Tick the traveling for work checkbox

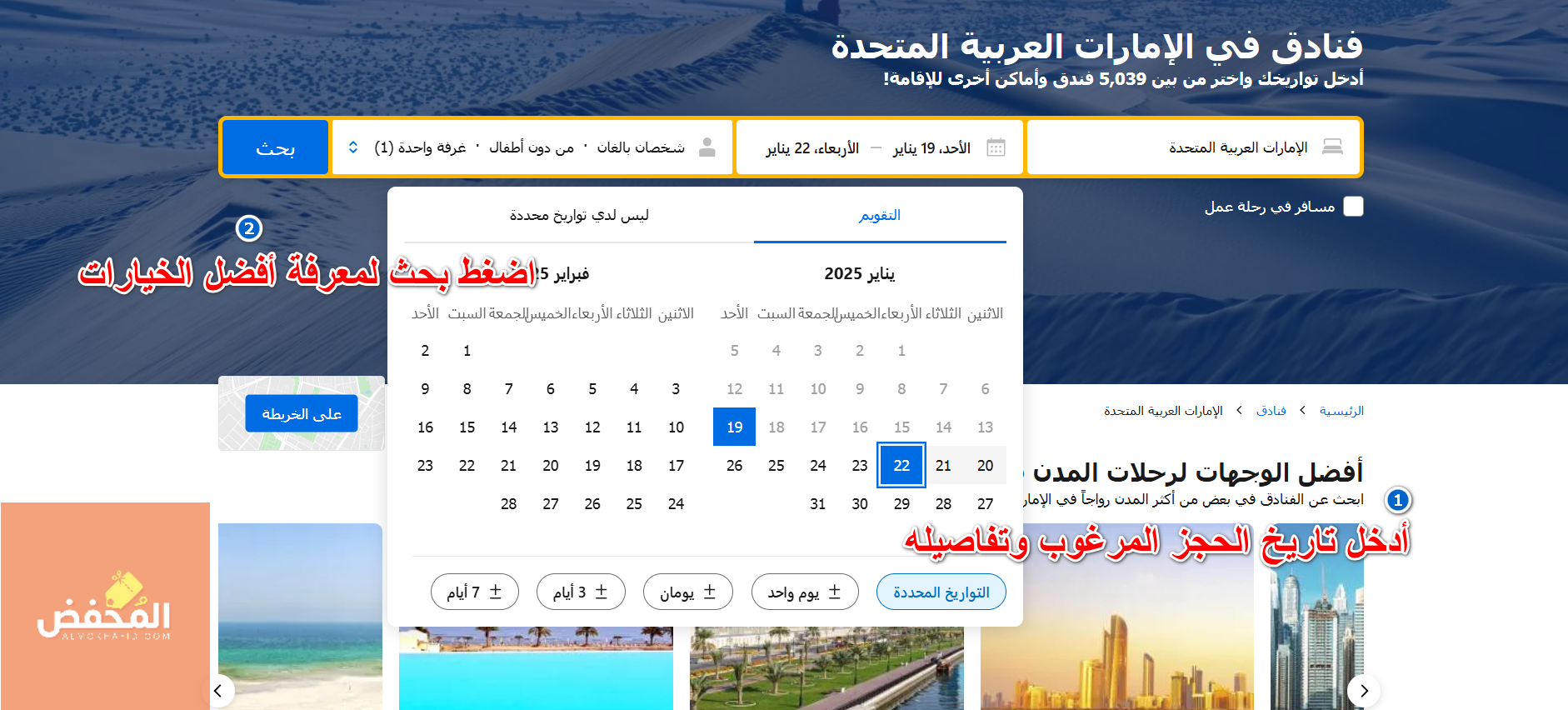(x=1354, y=207)
